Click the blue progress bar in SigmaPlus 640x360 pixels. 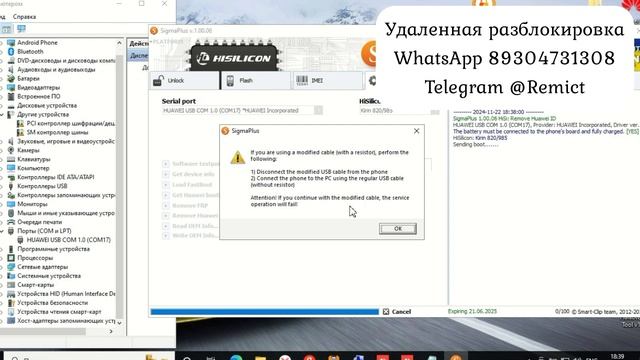click(264, 312)
